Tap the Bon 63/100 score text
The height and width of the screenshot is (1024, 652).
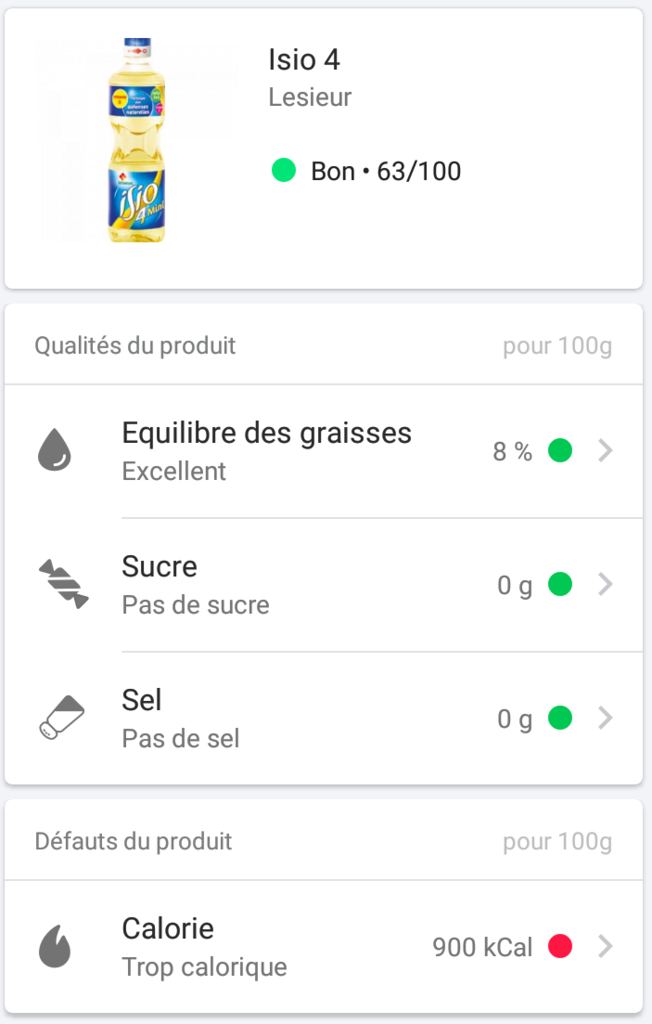pyautogui.click(x=386, y=171)
